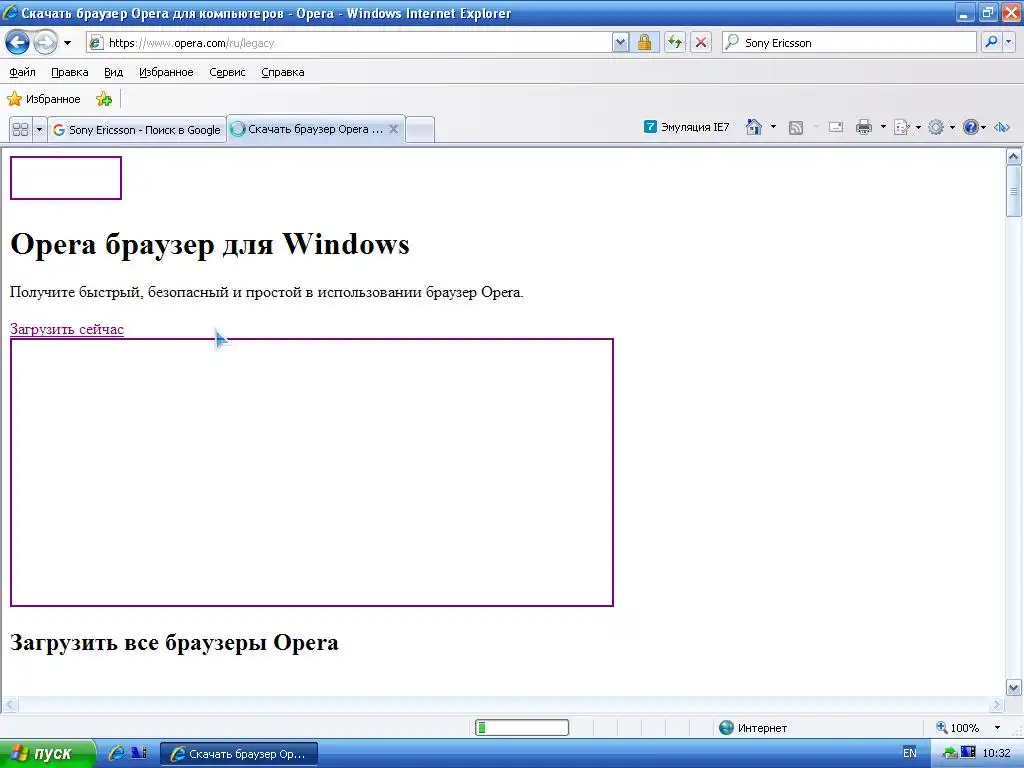Click the network monitor tray icon
Image resolution: width=1024 pixels, height=768 pixels.
(968, 754)
